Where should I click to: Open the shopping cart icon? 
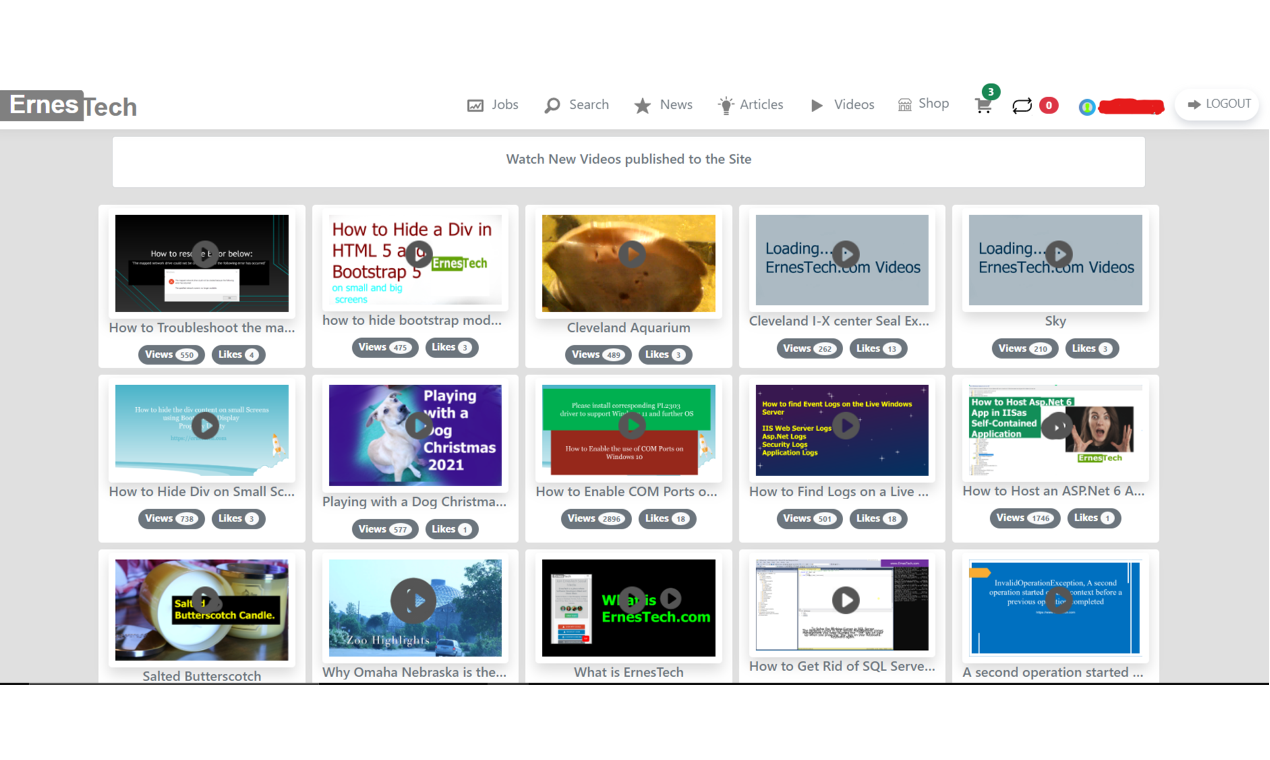click(983, 106)
